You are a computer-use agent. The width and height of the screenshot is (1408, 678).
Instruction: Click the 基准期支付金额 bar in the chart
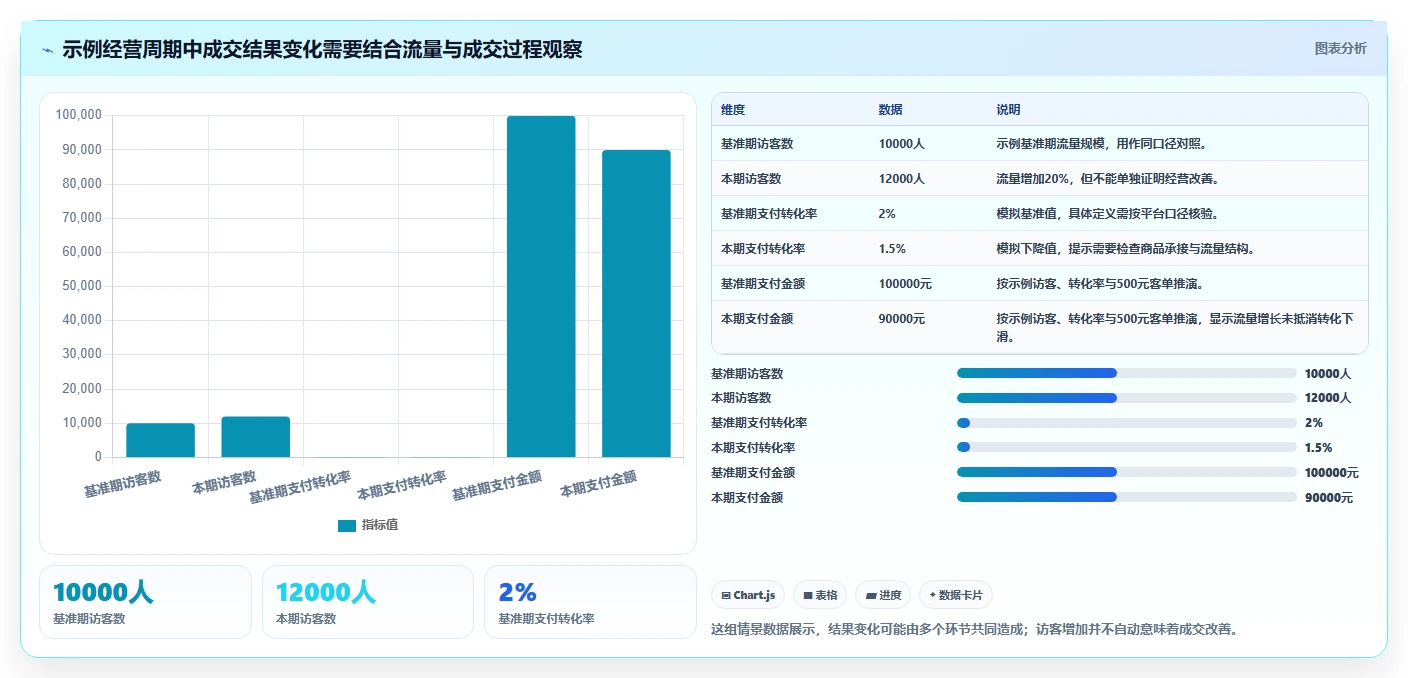(541, 286)
